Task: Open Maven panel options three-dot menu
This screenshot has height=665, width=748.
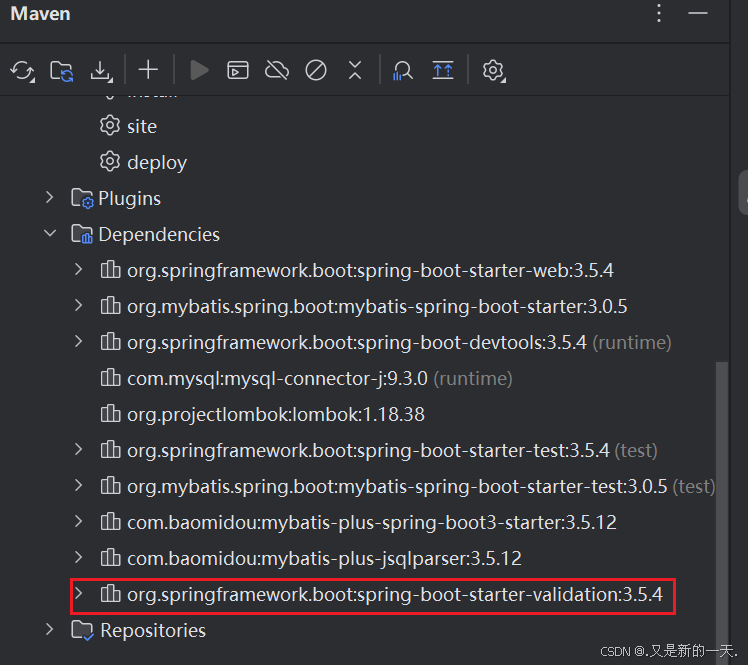Action: click(x=659, y=13)
